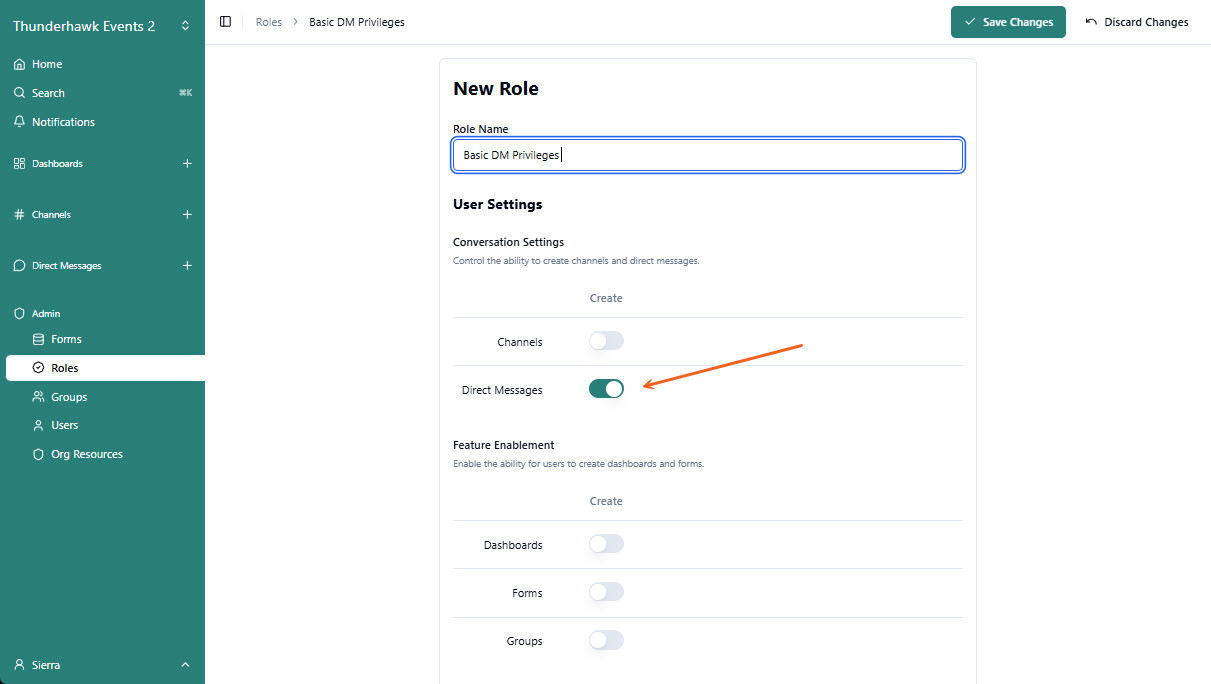Click the User Settings heading
Screen dimensions: 1211x684
pos(498,204)
